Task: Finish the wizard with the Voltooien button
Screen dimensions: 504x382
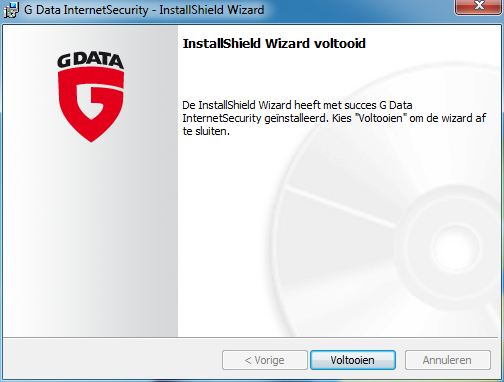Action: pos(353,360)
